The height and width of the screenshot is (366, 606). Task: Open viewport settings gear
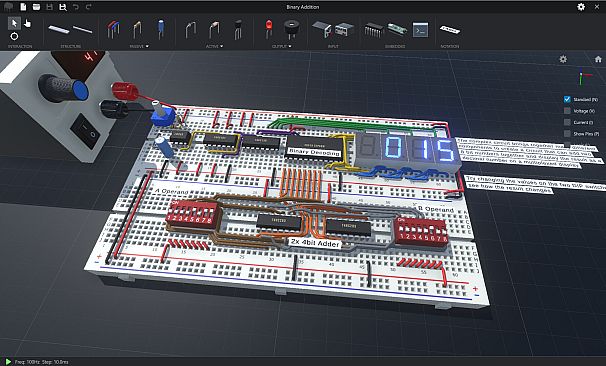tap(563, 59)
